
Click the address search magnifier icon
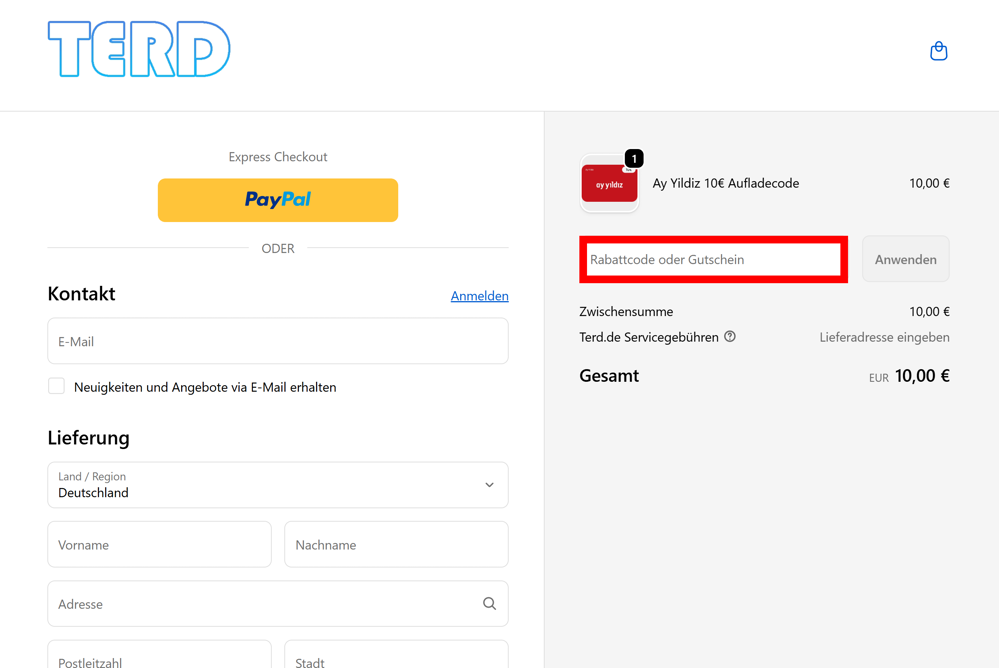(489, 603)
